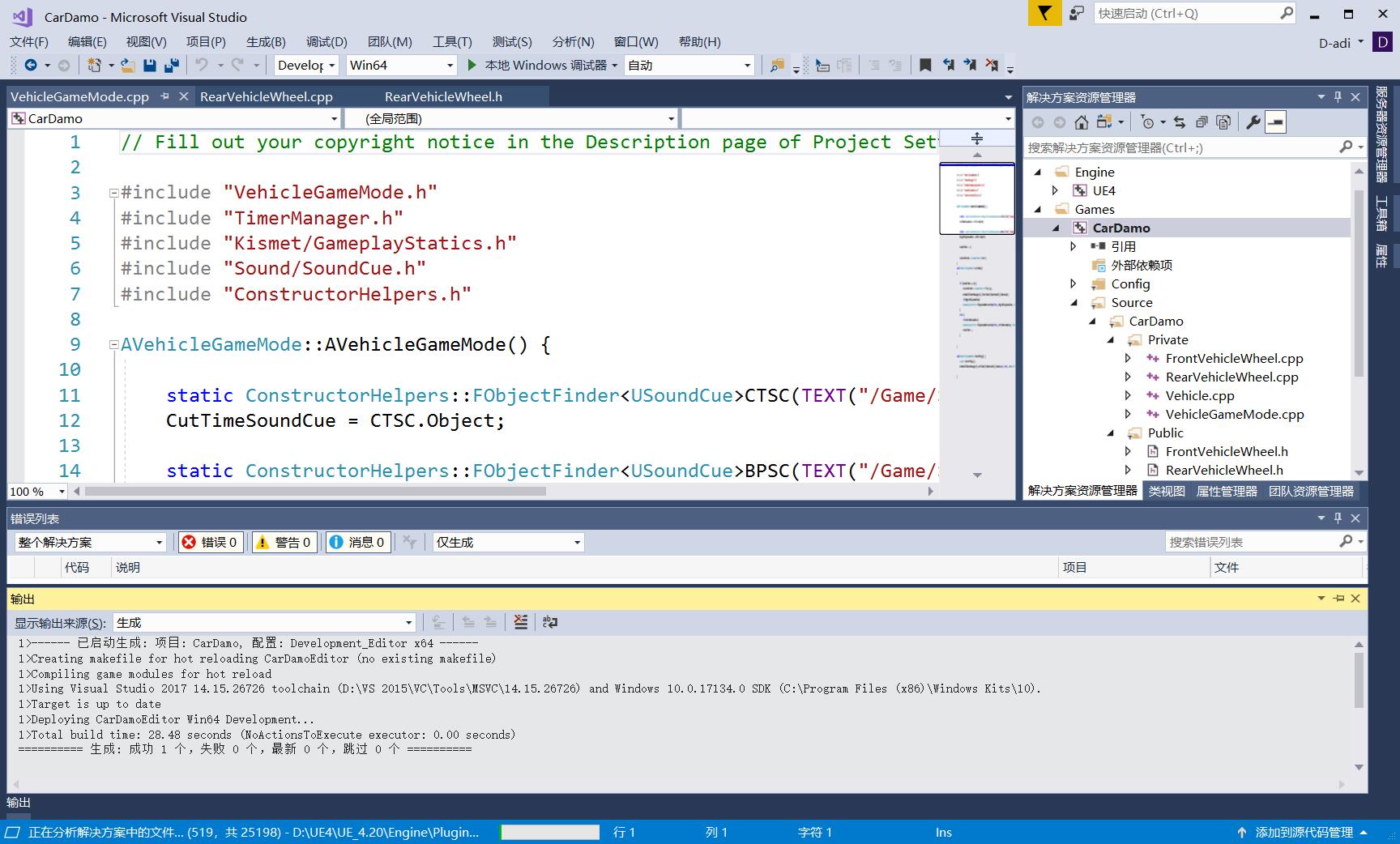Toggle the Preview Selected Items button

pyautogui.click(x=1275, y=122)
